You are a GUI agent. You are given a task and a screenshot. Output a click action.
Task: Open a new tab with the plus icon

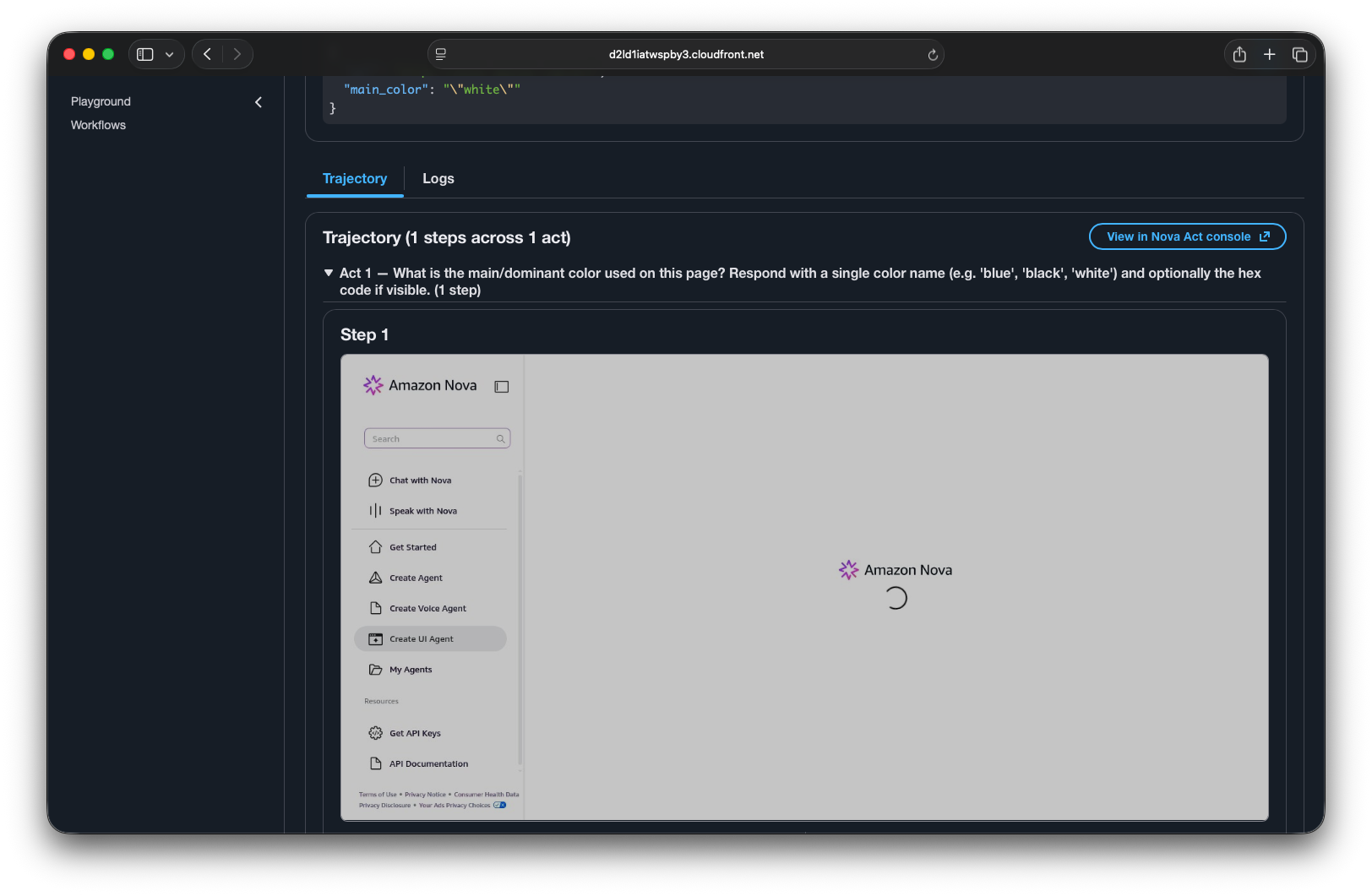(x=1269, y=54)
